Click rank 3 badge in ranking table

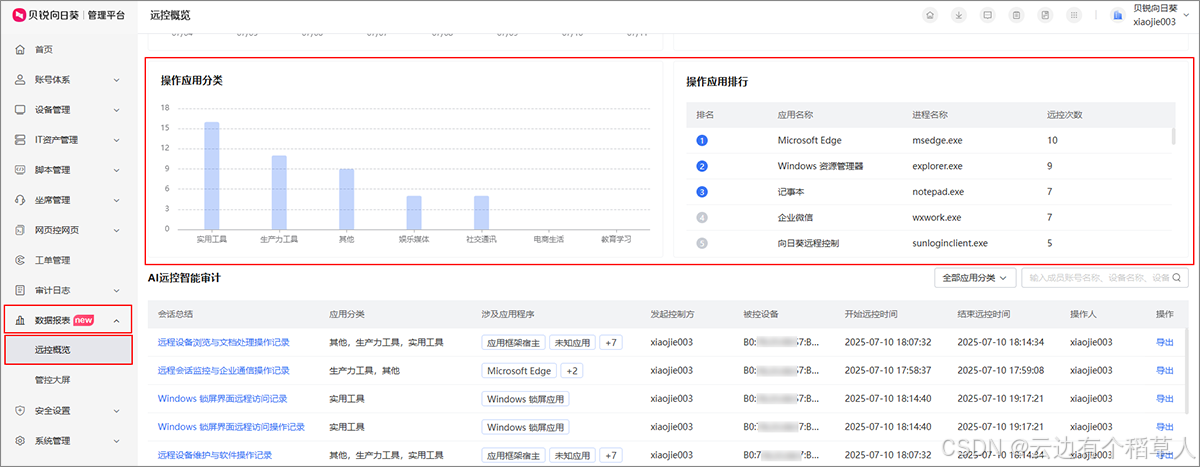[x=702, y=191]
